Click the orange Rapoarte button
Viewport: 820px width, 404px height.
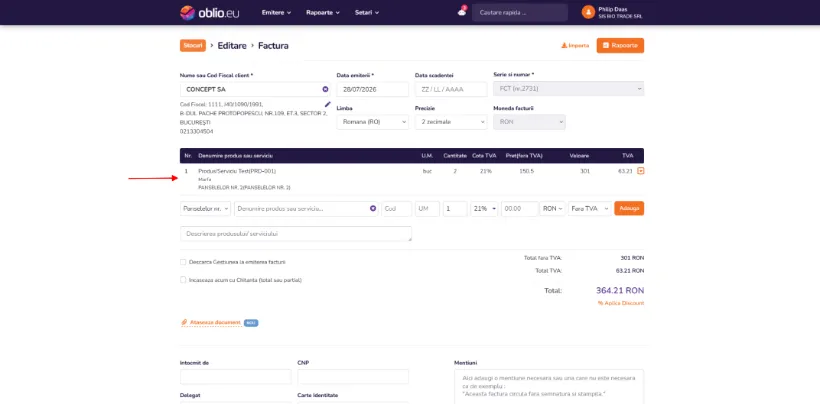620,45
